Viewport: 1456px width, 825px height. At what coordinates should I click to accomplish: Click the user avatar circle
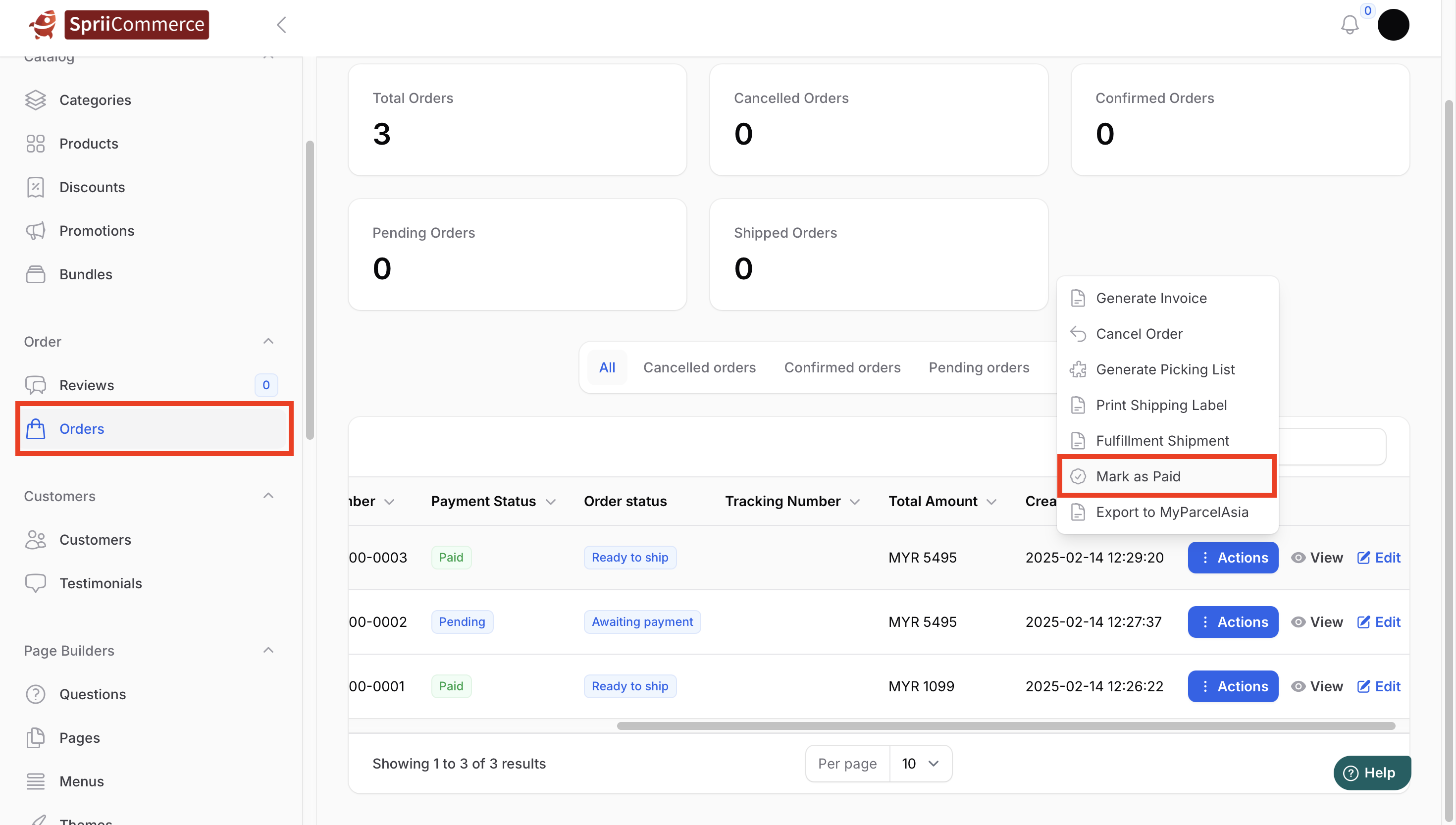coord(1393,25)
